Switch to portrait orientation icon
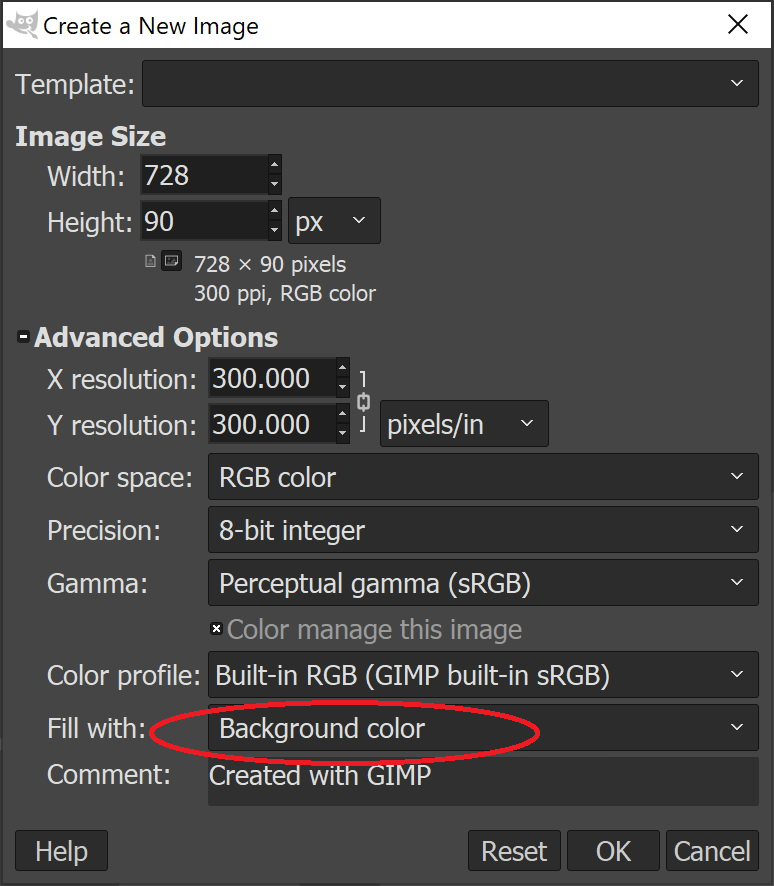The height and width of the screenshot is (886, 774). (151, 262)
